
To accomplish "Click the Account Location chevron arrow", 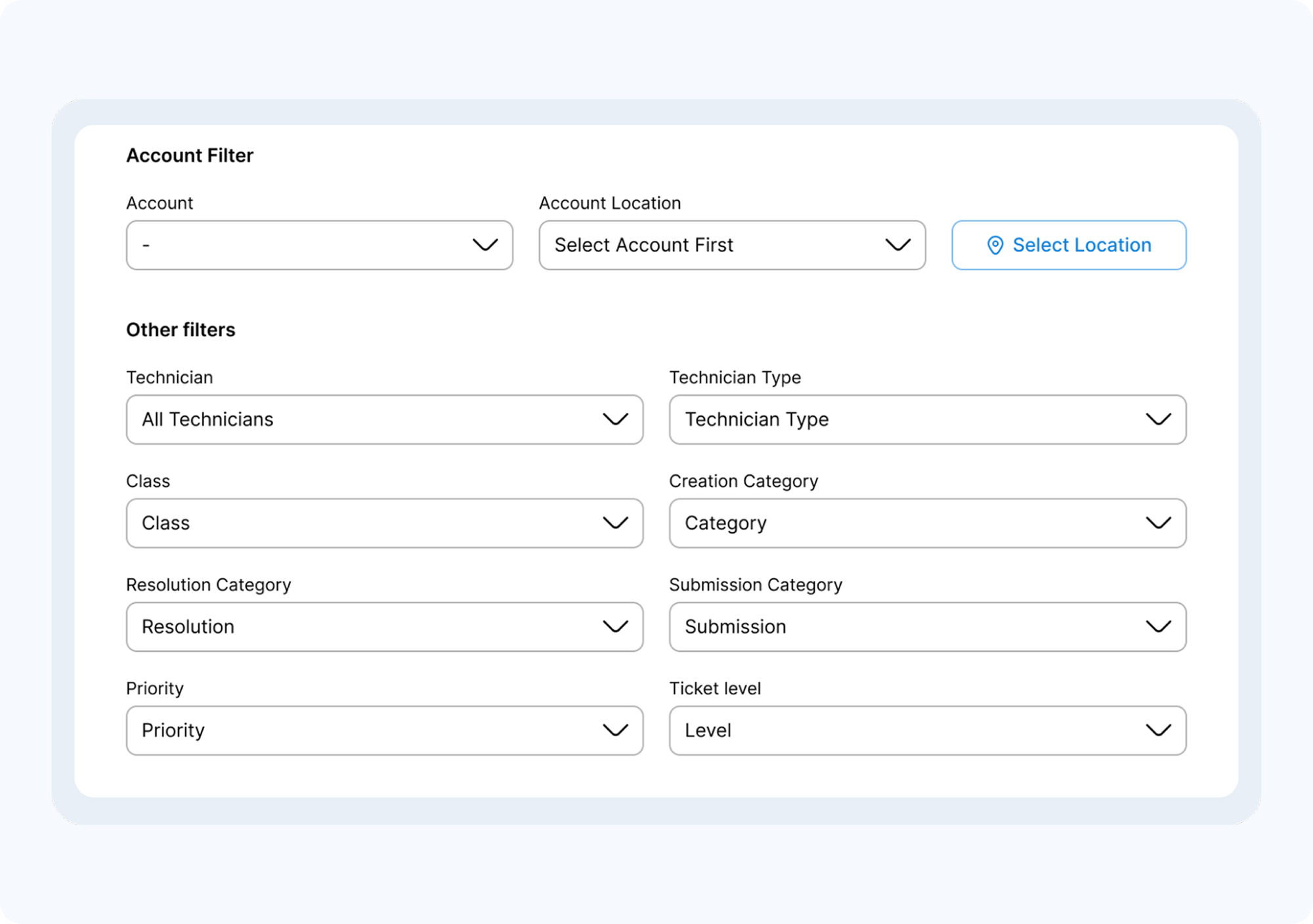I will point(898,245).
